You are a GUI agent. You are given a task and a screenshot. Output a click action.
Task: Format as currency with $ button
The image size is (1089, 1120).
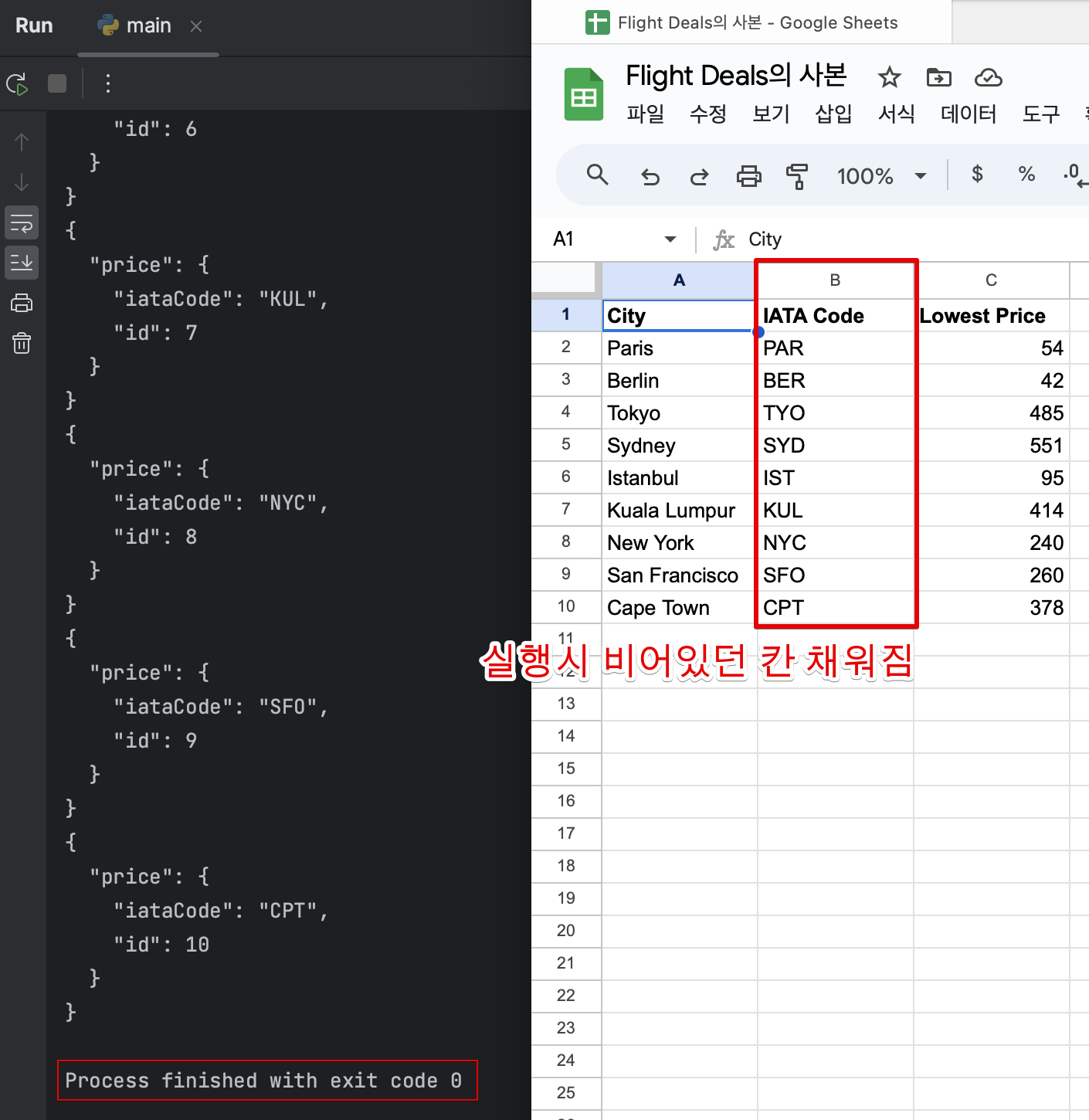(977, 175)
